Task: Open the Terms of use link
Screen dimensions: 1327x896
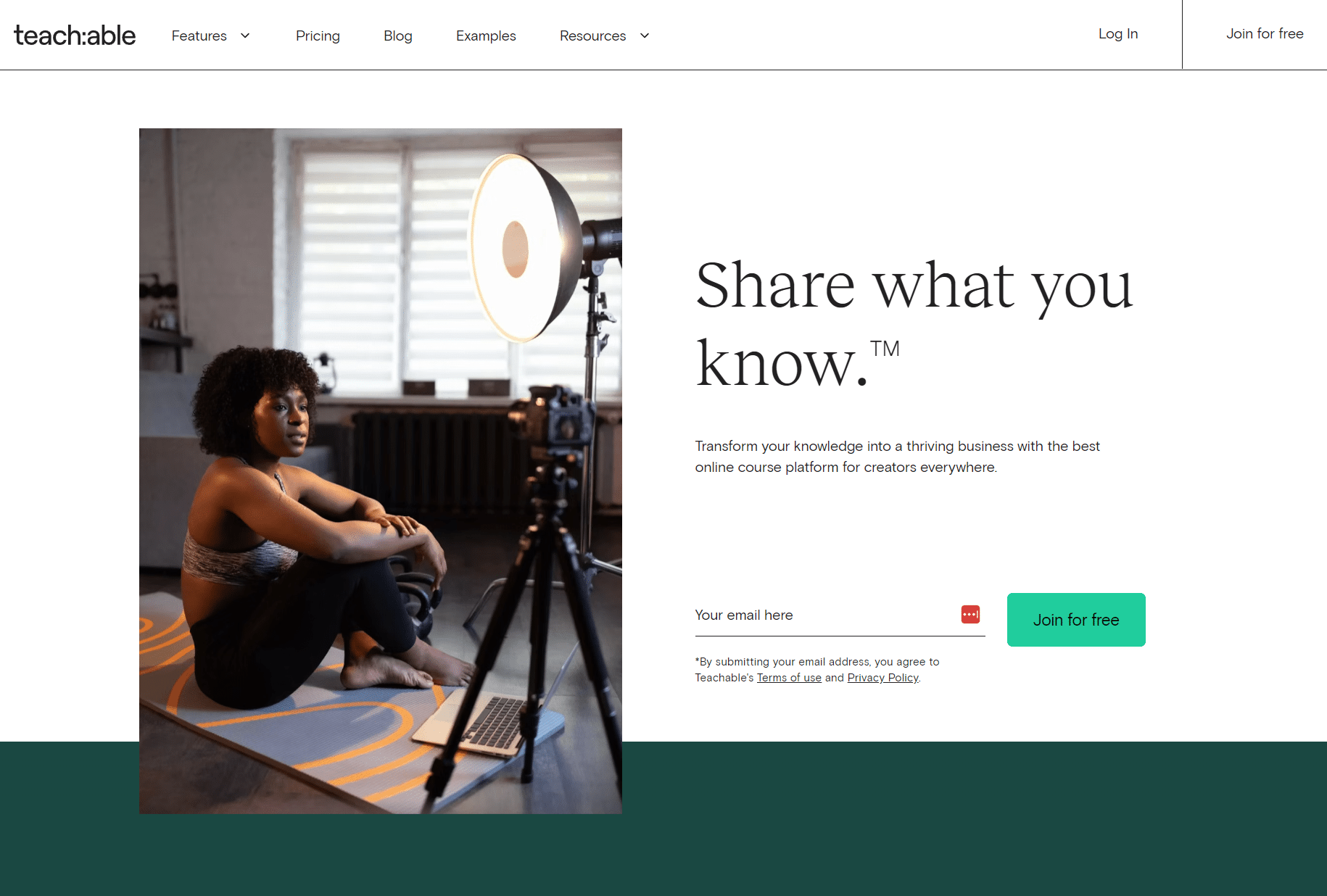Action: (789, 677)
